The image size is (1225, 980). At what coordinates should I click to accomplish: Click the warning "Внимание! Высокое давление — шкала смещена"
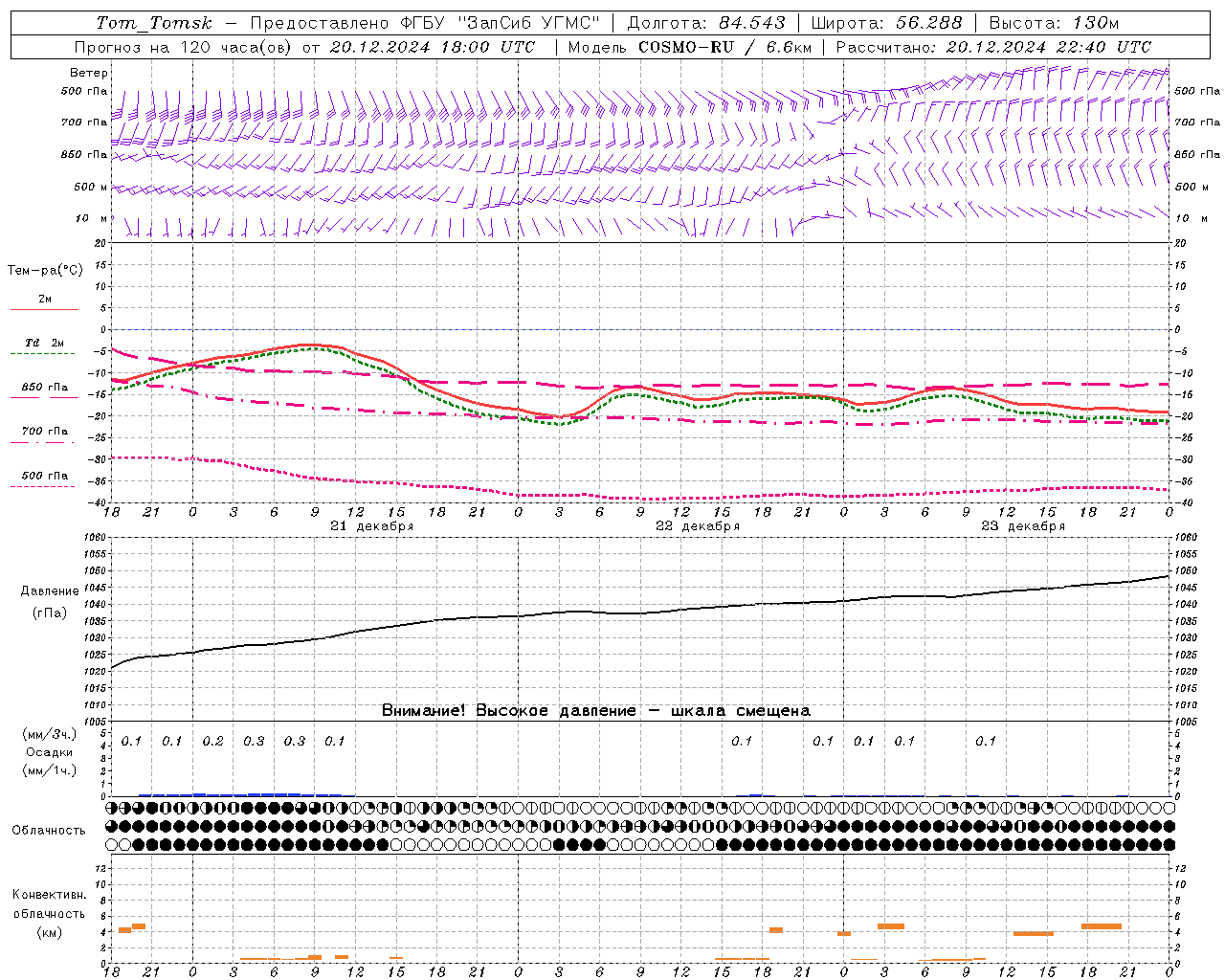point(596,710)
